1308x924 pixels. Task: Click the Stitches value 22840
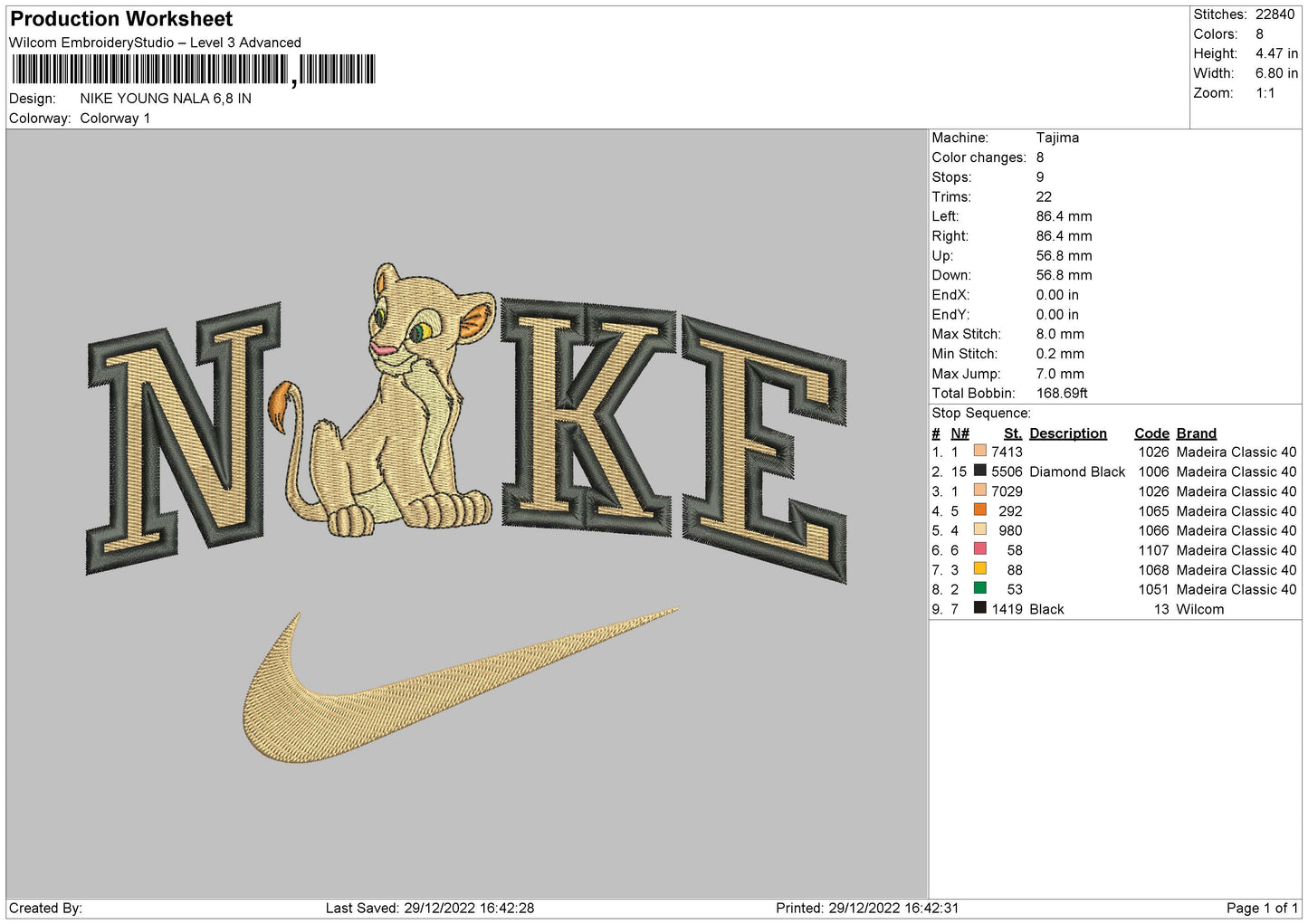(x=1275, y=14)
